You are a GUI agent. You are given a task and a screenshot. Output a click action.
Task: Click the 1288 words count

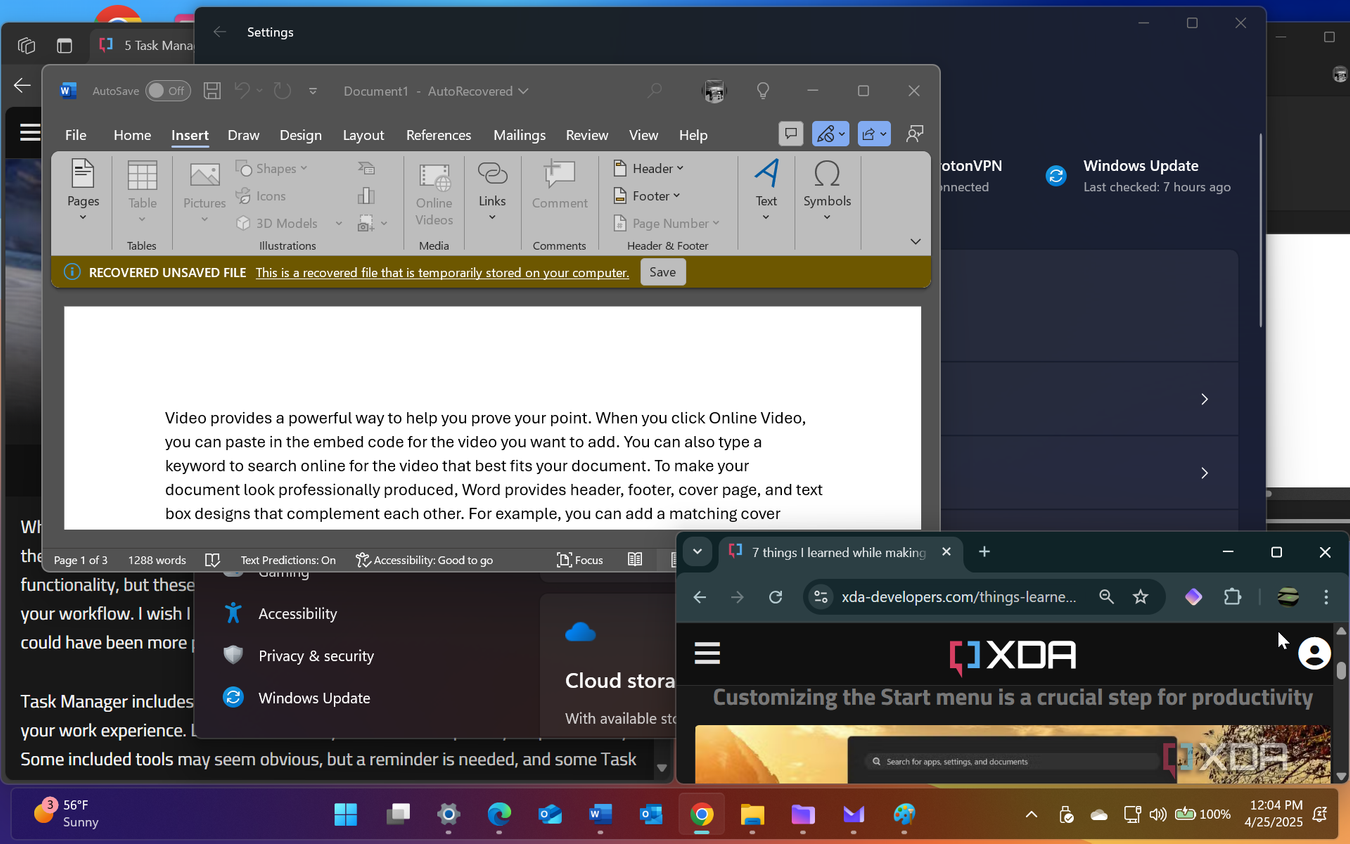click(x=157, y=560)
